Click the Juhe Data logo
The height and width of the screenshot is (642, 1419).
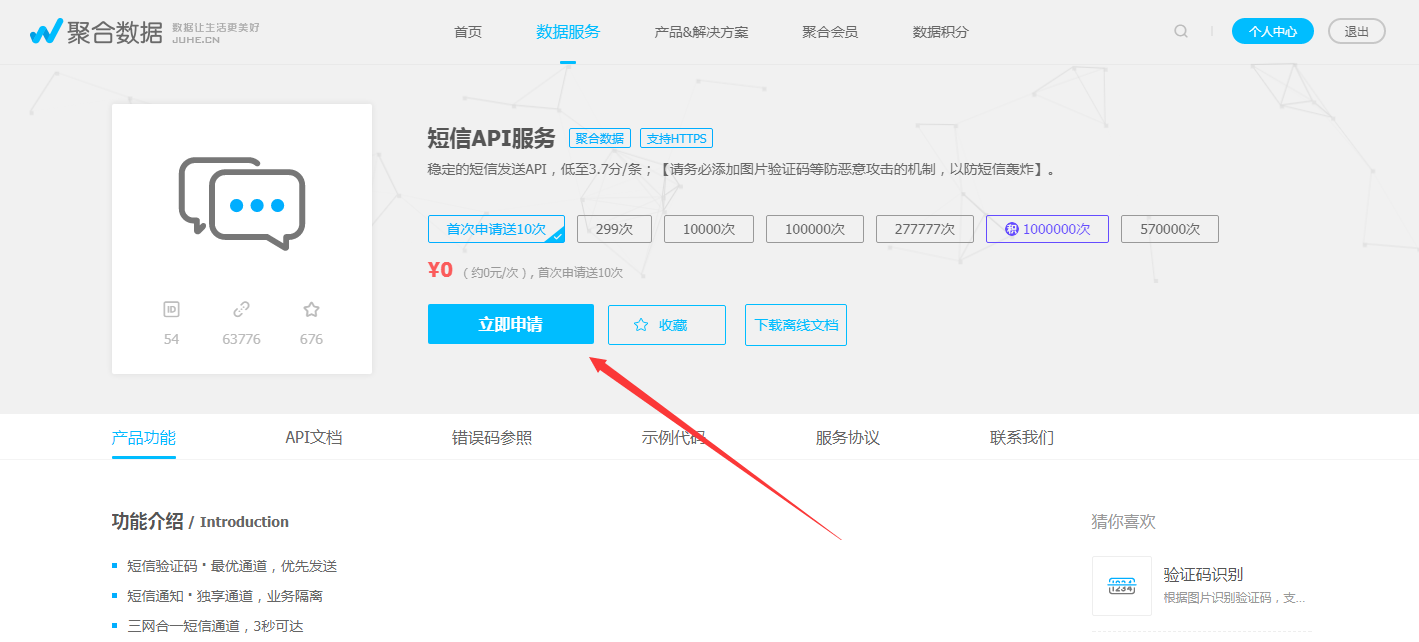pos(96,32)
